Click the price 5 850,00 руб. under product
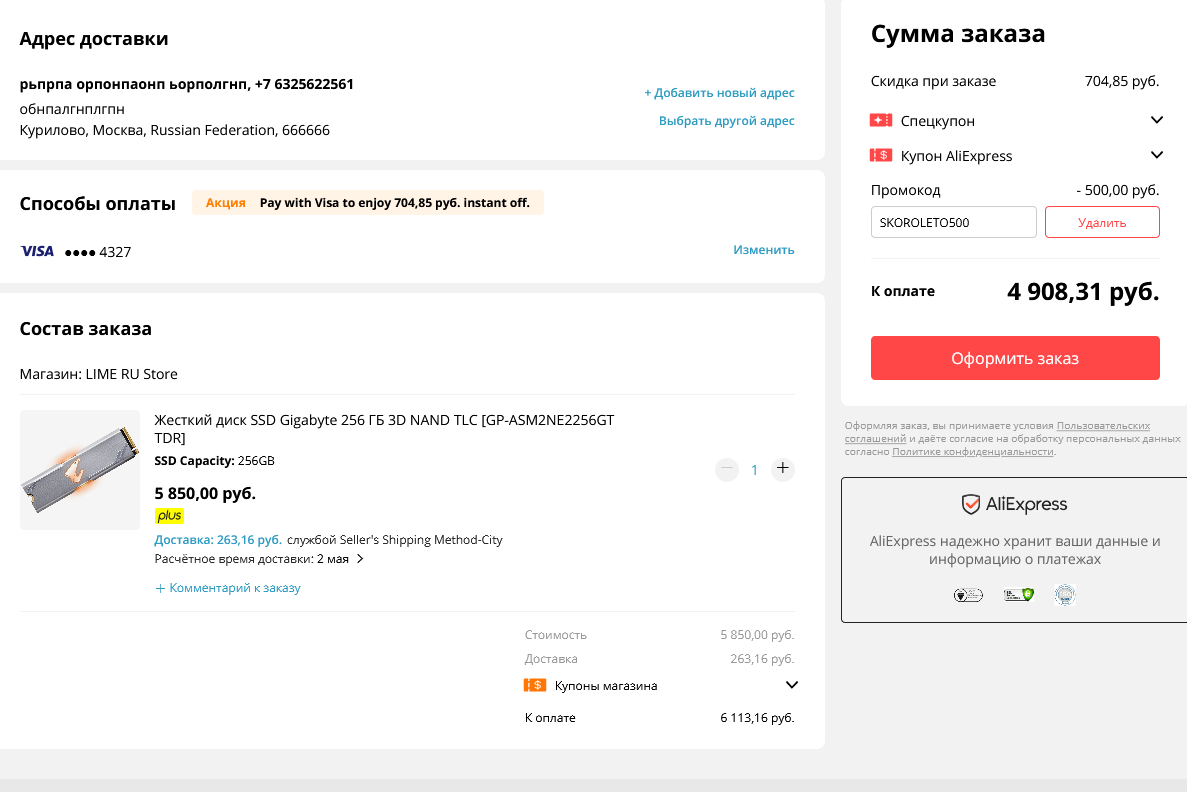The image size is (1187, 792). [x=205, y=494]
